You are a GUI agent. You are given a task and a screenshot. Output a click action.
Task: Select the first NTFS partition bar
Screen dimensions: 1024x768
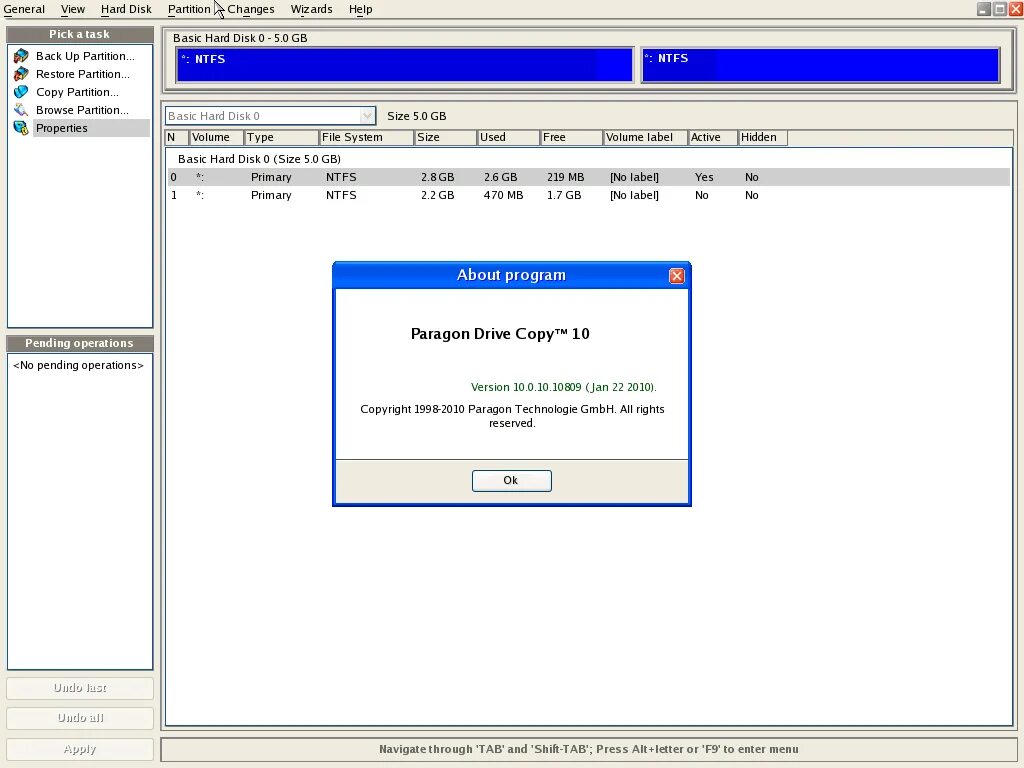coord(405,65)
